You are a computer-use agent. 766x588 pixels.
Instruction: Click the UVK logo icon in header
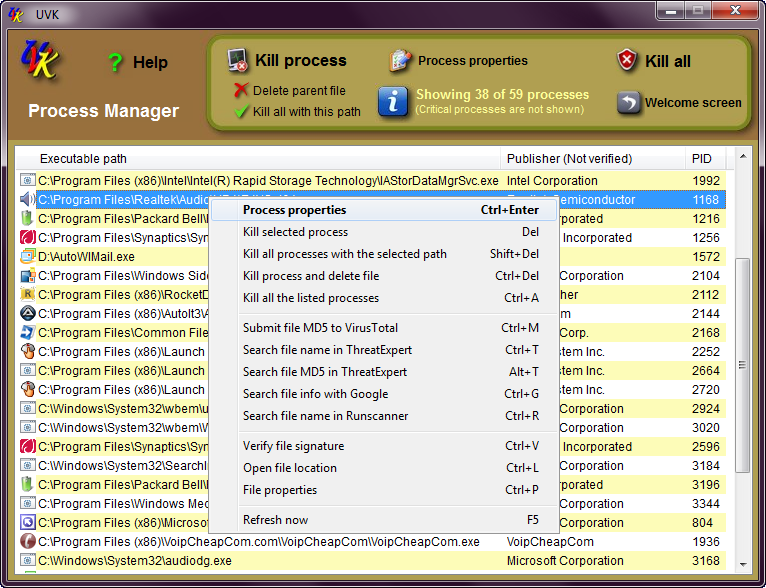[40, 61]
